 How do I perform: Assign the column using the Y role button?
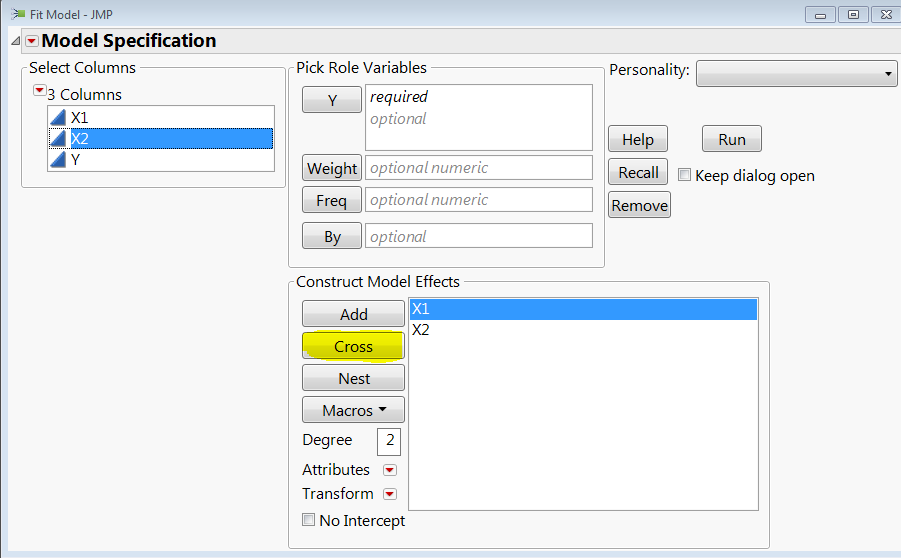tap(332, 100)
